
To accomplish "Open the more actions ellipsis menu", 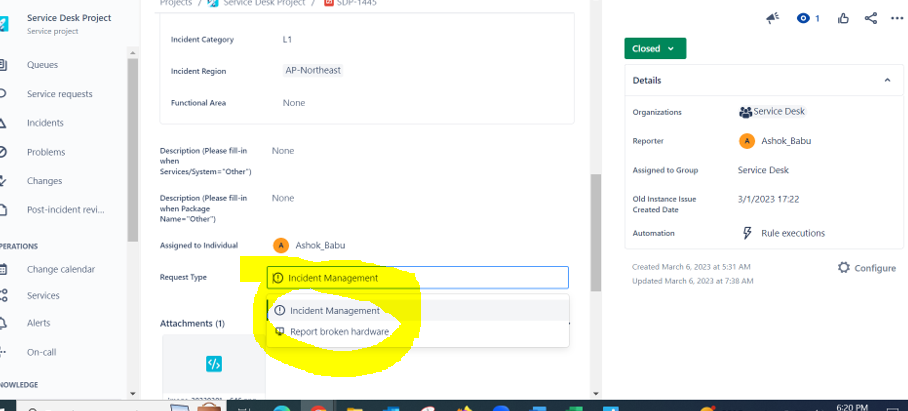I will [x=896, y=19].
